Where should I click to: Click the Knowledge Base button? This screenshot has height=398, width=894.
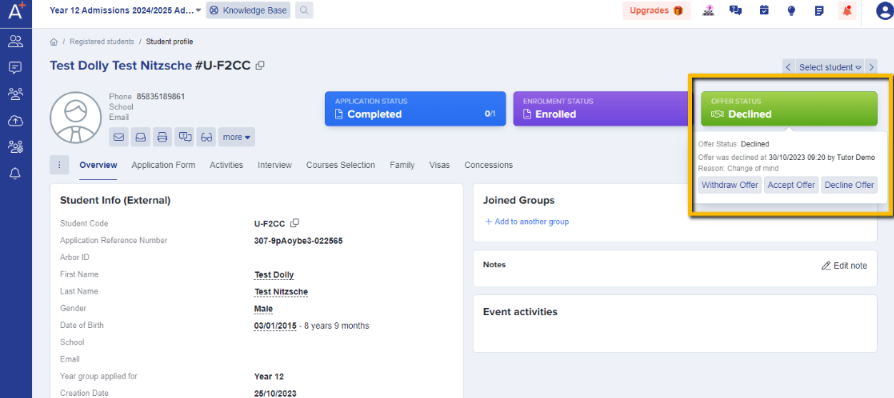click(248, 10)
